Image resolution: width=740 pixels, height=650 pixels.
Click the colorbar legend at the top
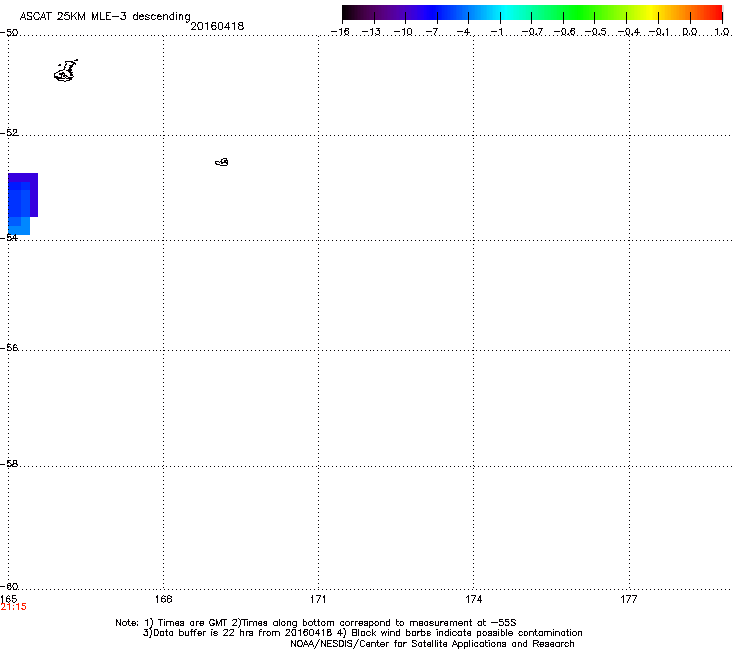pos(532,13)
